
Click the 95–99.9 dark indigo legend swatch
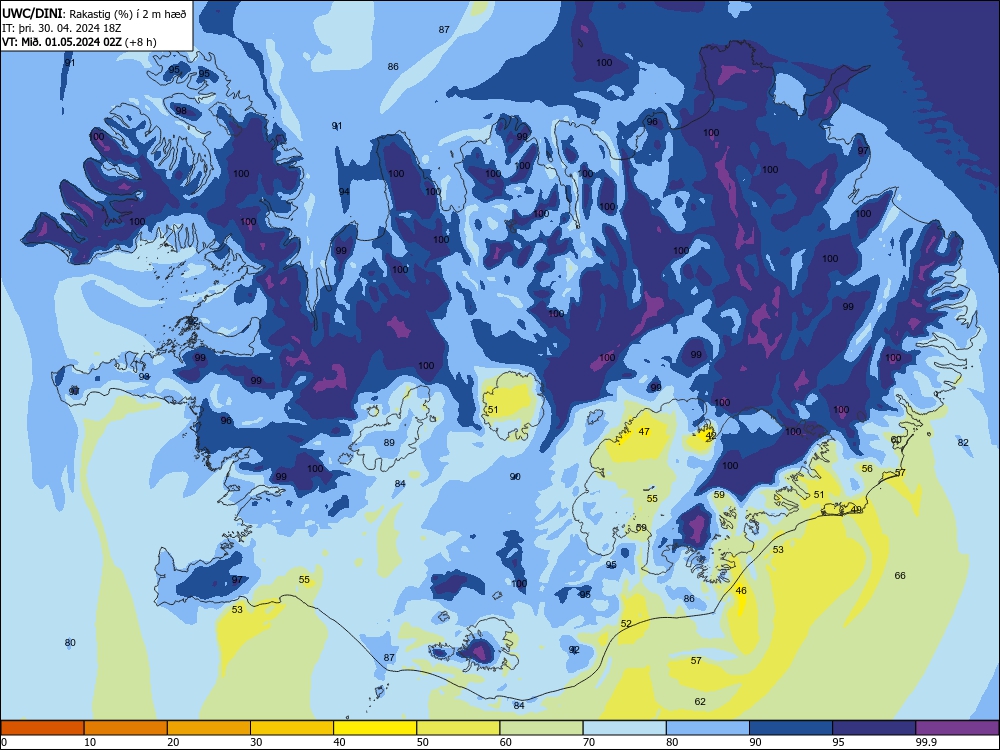pyautogui.click(x=874, y=728)
